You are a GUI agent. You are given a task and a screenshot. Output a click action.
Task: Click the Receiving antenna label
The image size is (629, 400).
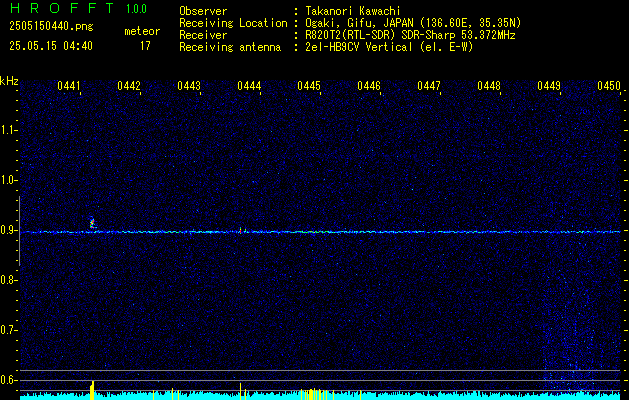click(x=230, y=47)
